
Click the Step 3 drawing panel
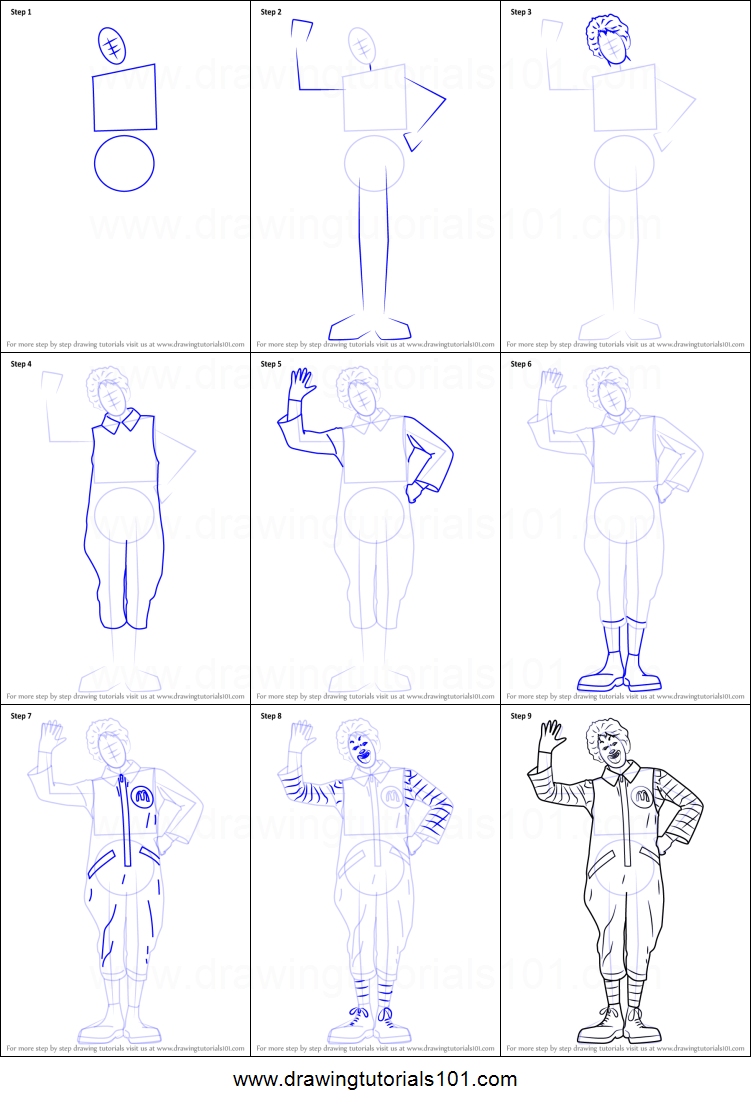[x=625, y=176]
